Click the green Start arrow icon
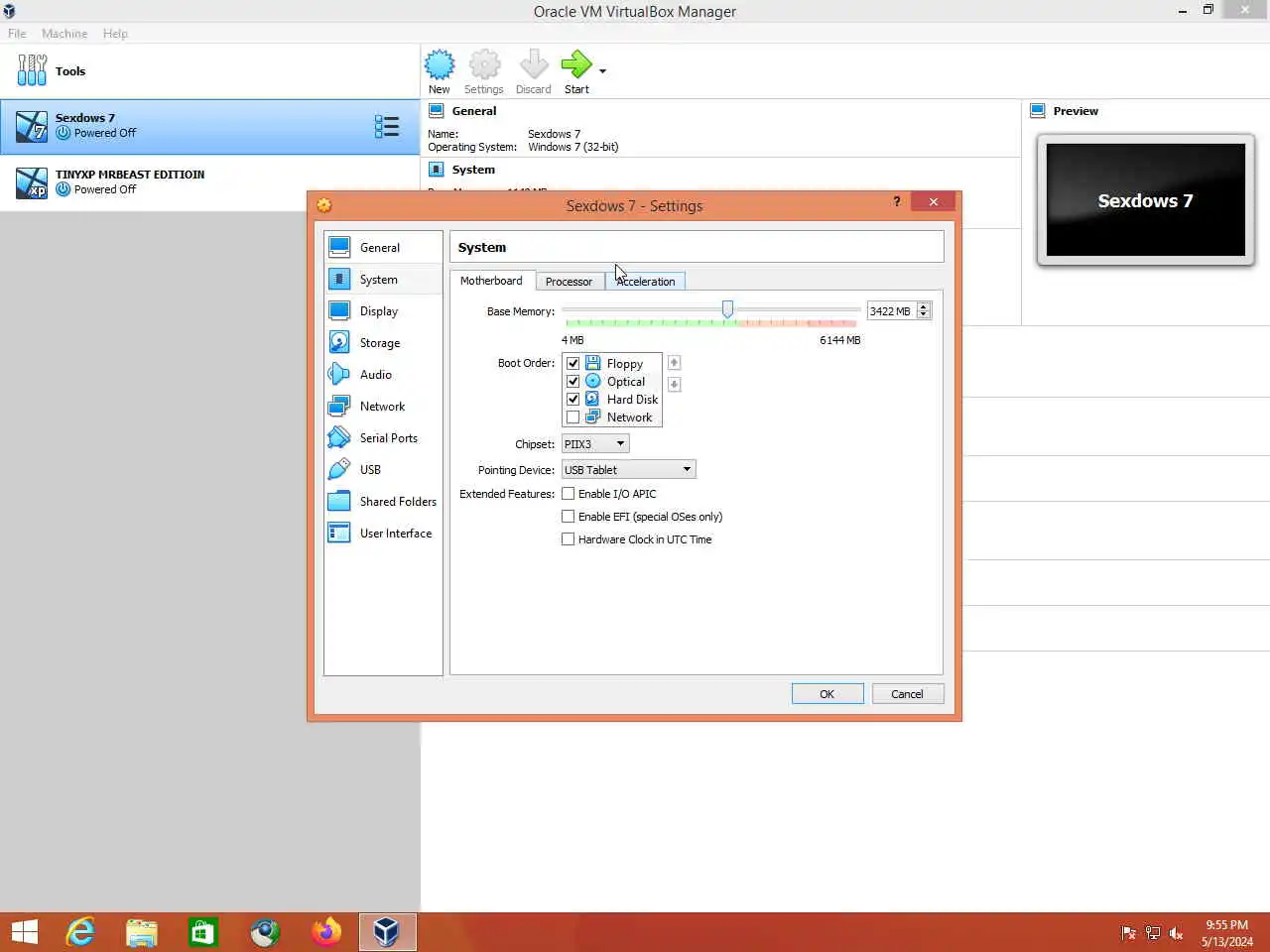Screen dimensions: 1270x952 coord(576,65)
